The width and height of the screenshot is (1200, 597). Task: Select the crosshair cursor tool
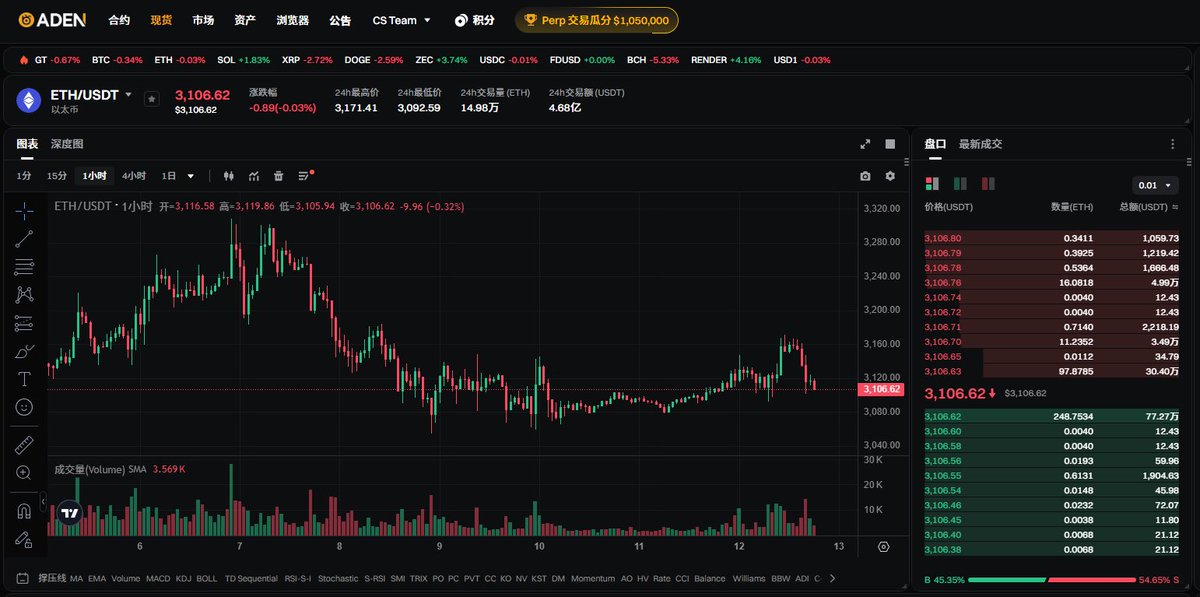click(24, 209)
